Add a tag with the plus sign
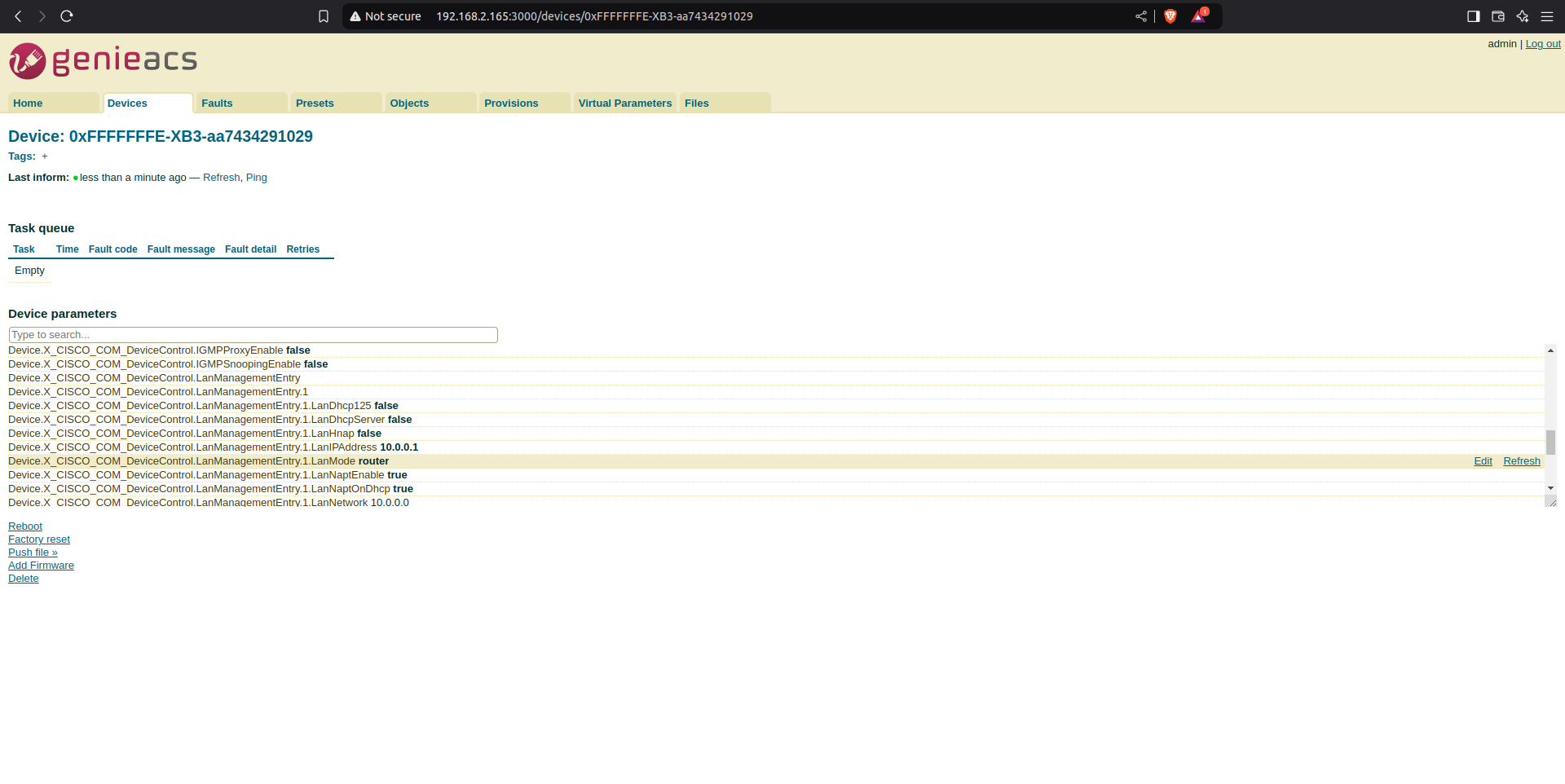 pos(45,156)
